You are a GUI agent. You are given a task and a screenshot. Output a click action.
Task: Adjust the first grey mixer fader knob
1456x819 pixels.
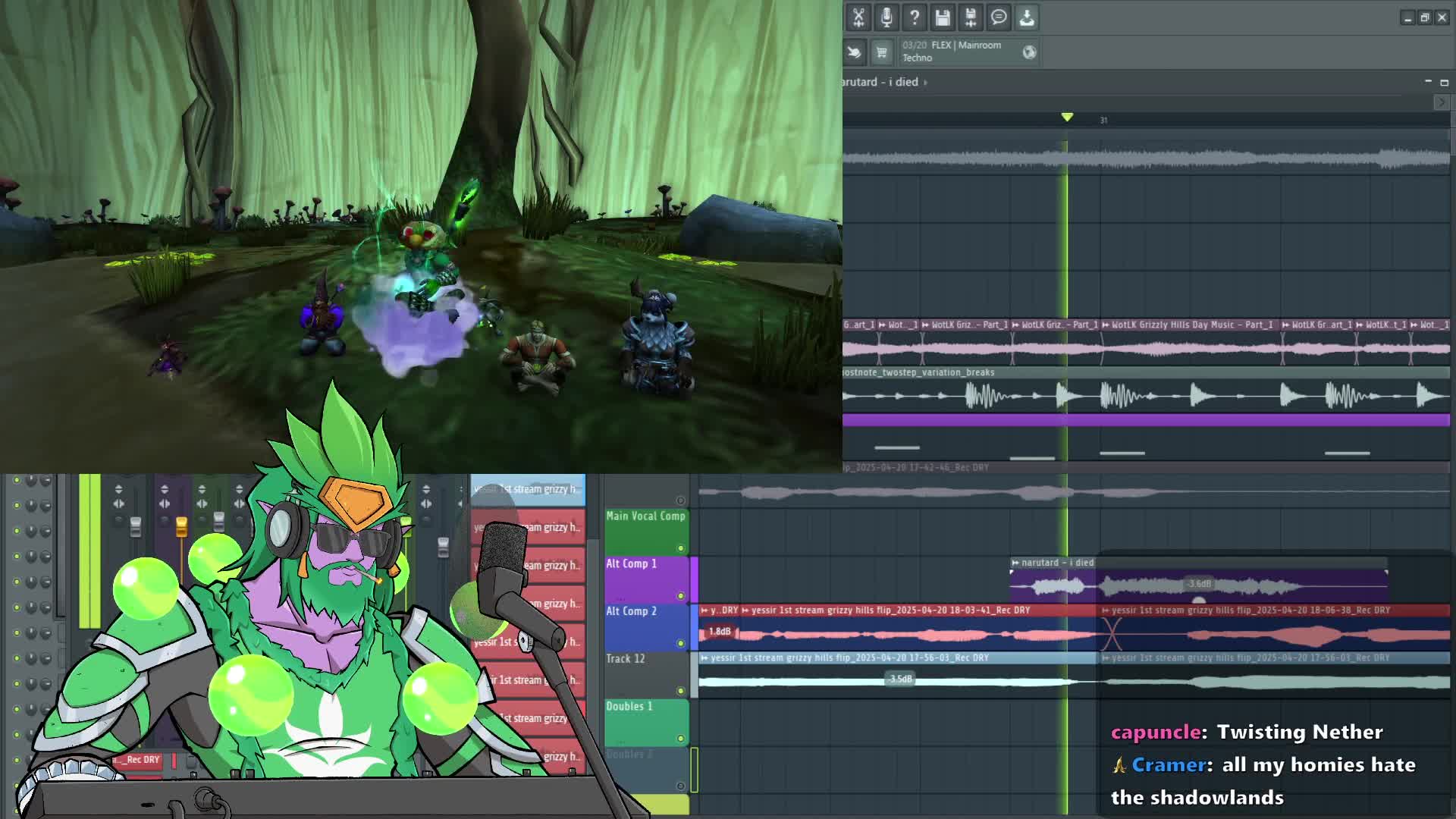(x=136, y=526)
